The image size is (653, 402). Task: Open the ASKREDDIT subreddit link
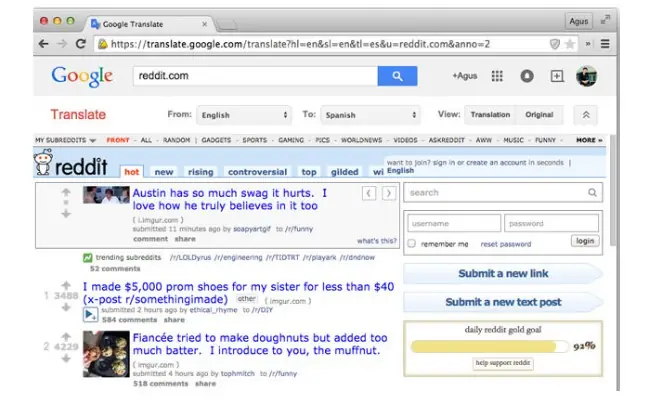pos(446,140)
